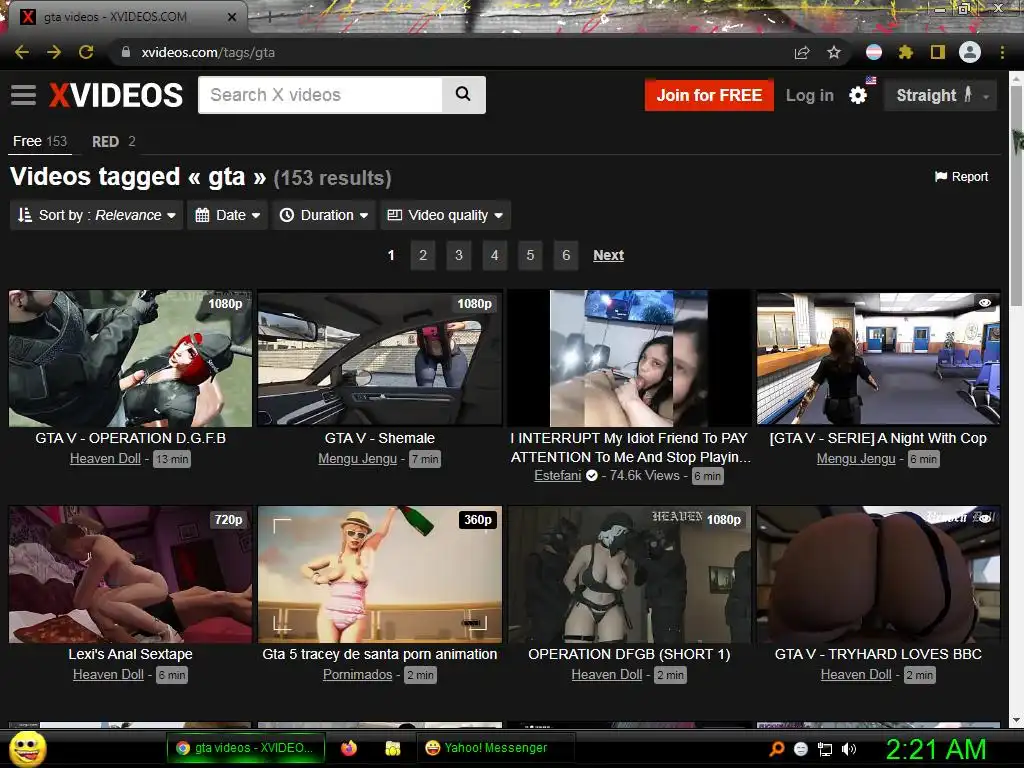Viewport: 1024px width, 768px height.
Task: Click the padlock icon in the address bar
Action: pyautogui.click(x=126, y=52)
